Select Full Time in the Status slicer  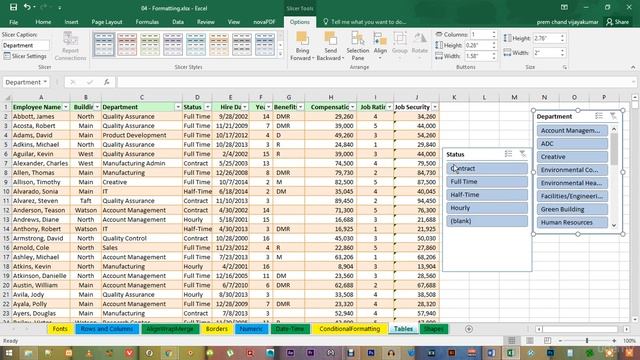pyautogui.click(x=487, y=181)
